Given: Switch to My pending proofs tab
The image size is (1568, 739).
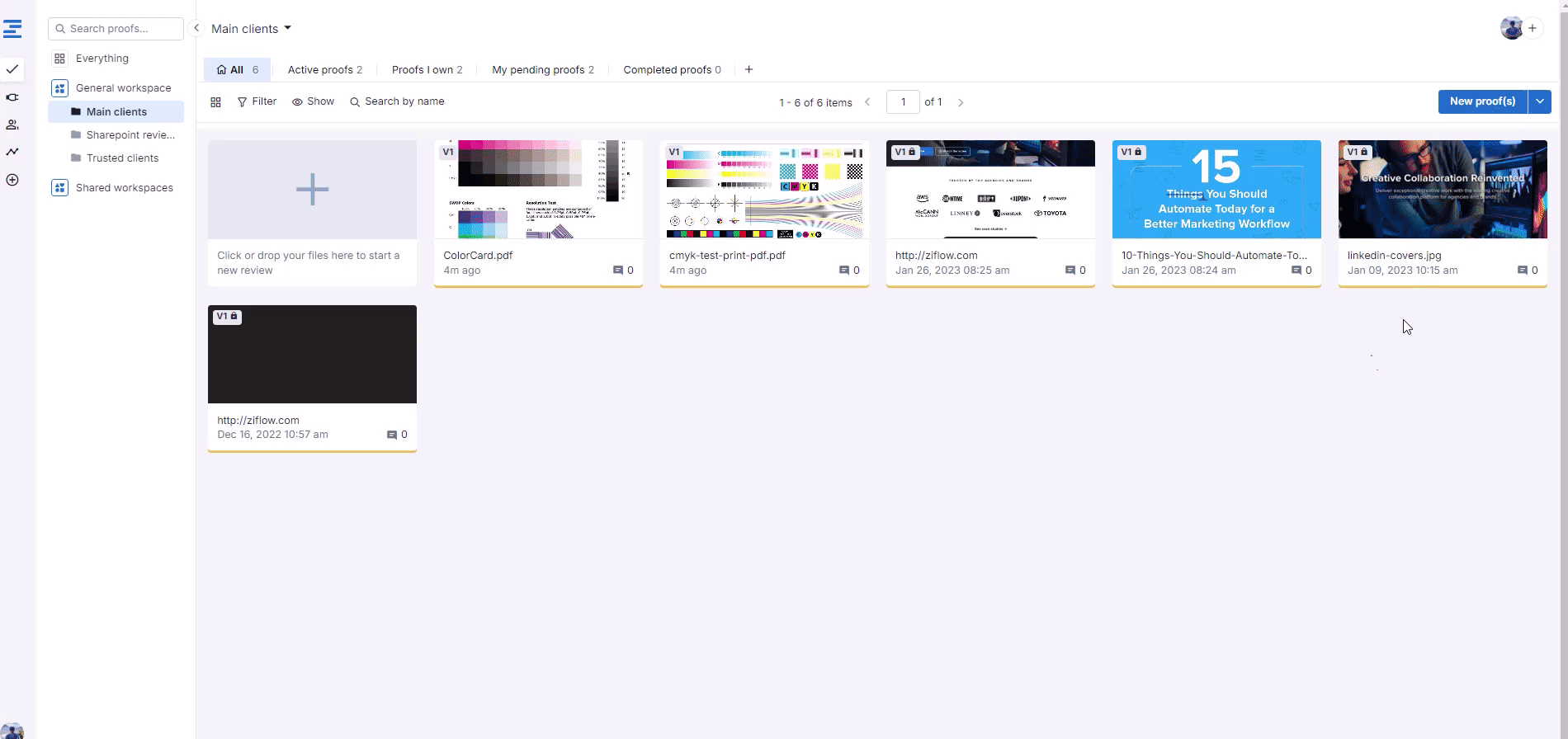Looking at the screenshot, I should coord(542,70).
